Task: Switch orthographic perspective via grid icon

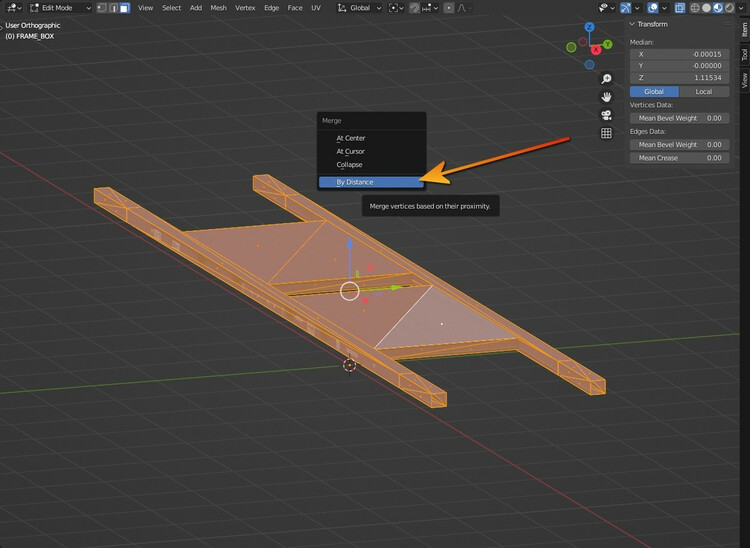Action: coord(606,133)
